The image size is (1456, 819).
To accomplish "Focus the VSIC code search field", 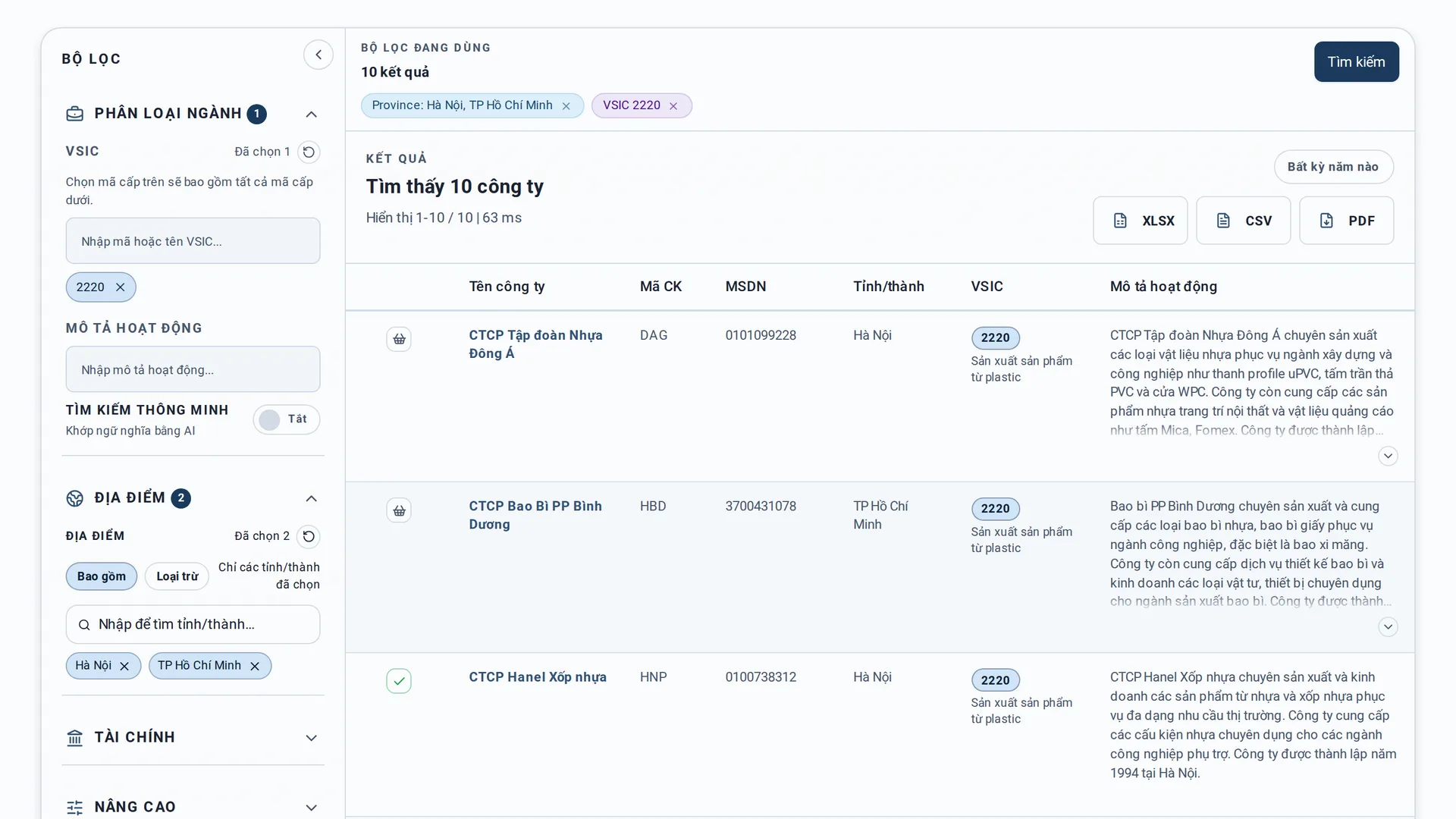I will [193, 241].
